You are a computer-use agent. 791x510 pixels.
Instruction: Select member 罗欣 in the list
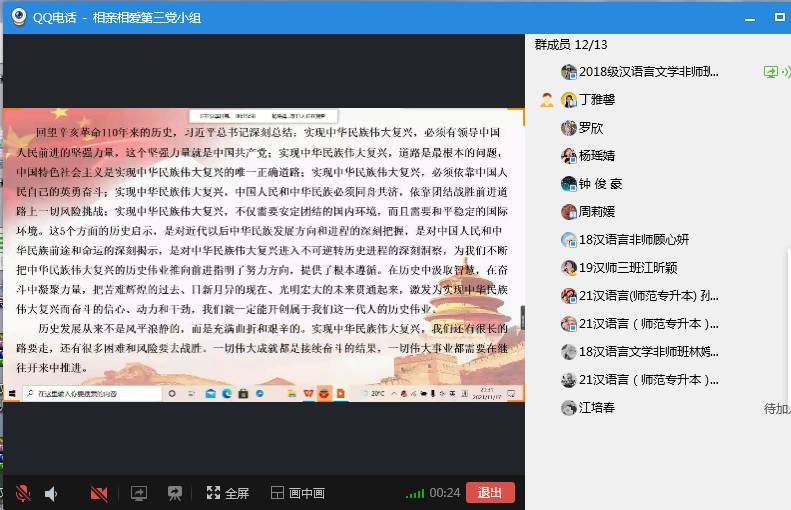(591, 128)
